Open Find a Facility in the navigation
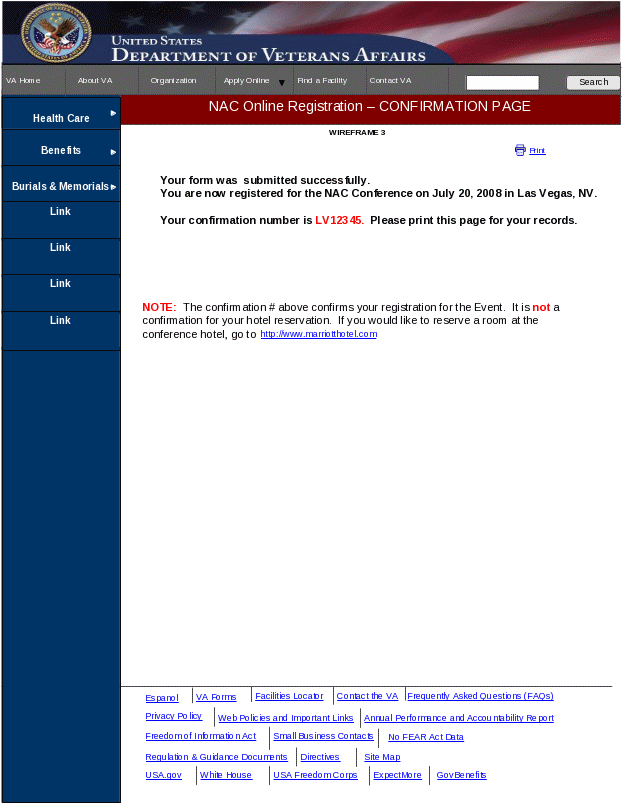The width and height of the screenshot is (622, 804). tap(322, 81)
